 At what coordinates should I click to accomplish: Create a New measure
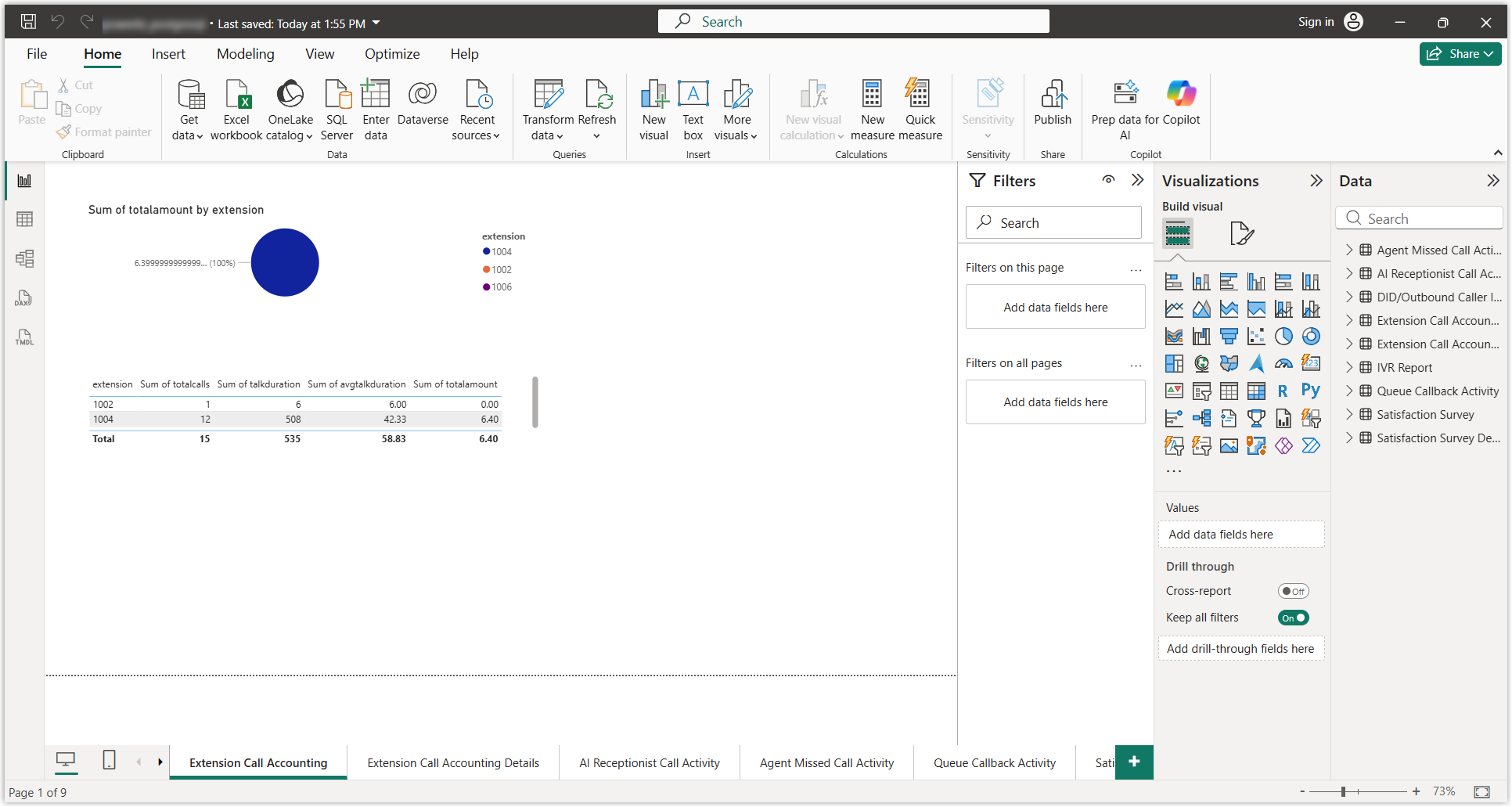click(873, 110)
